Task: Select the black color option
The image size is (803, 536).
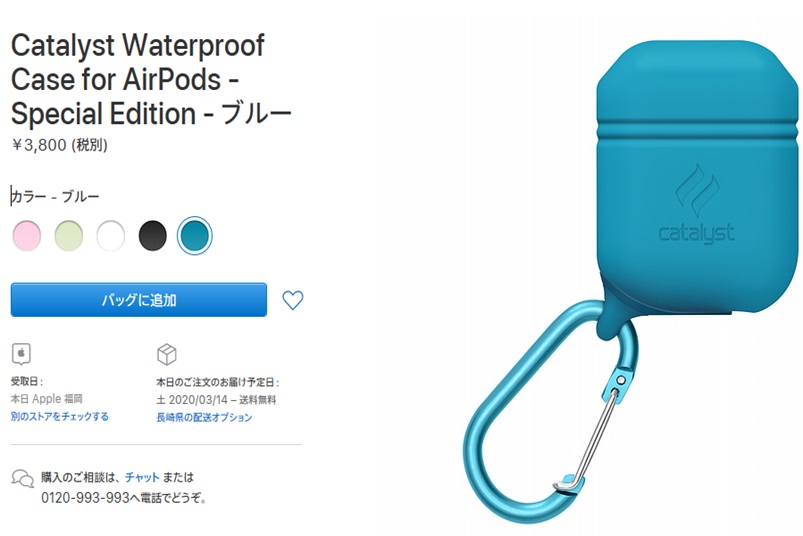Action: point(153,235)
